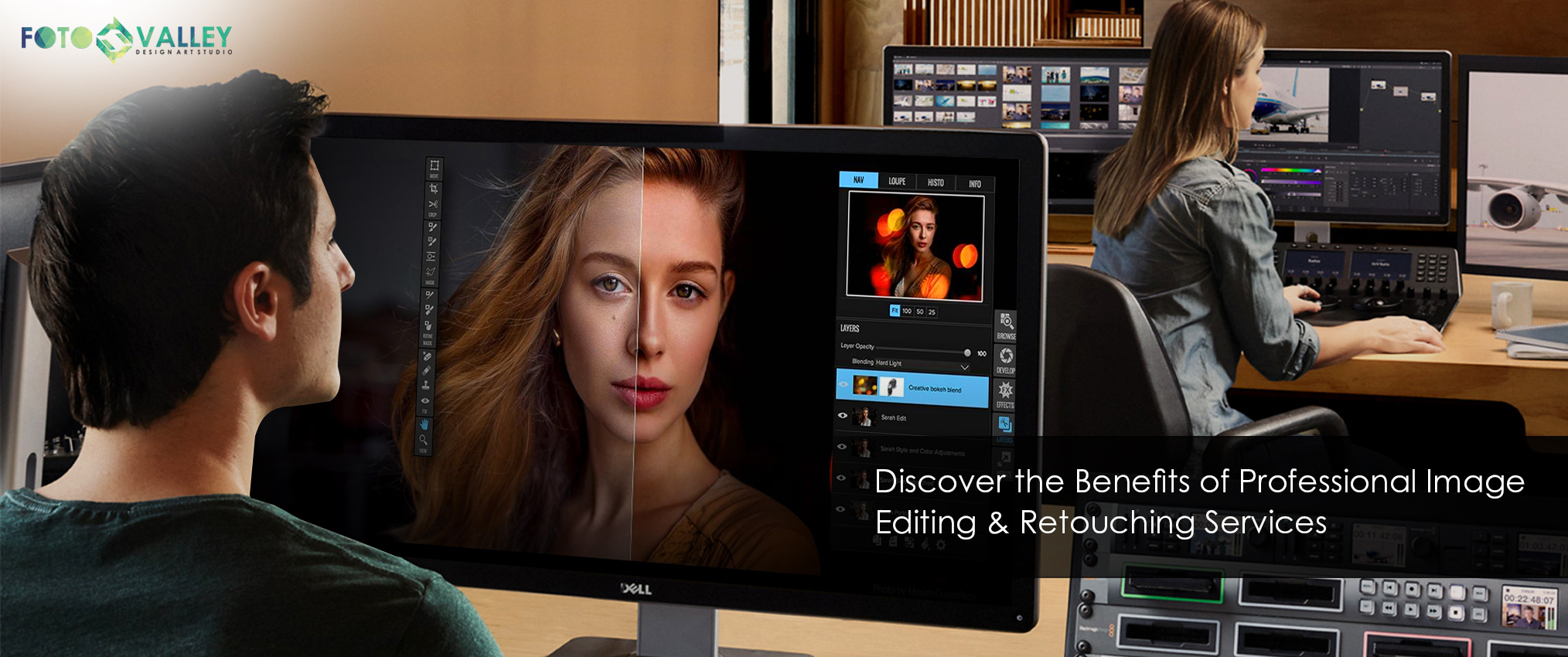Viewport: 1568px width, 657px height.
Task: Select the first masking brush tool
Action: (432, 226)
